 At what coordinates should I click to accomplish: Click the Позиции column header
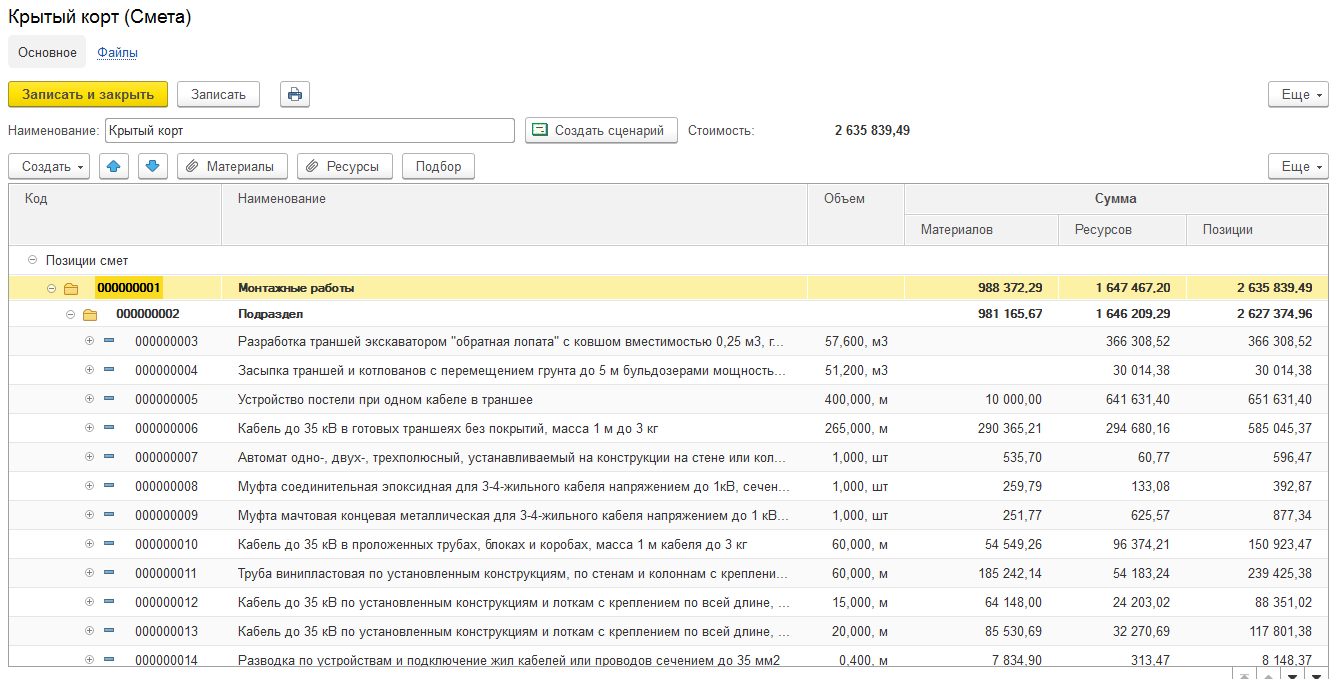1258,230
